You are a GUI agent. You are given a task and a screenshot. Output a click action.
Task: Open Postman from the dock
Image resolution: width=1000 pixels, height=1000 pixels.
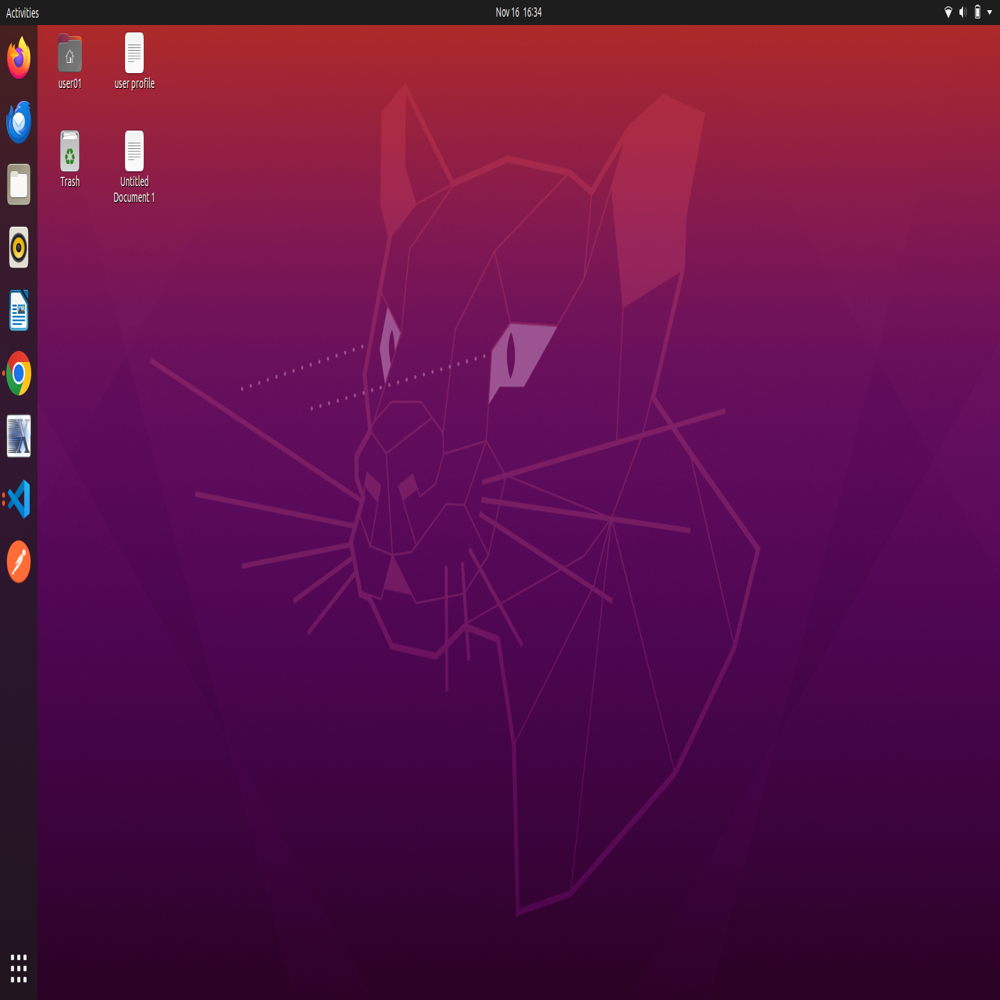(18, 562)
